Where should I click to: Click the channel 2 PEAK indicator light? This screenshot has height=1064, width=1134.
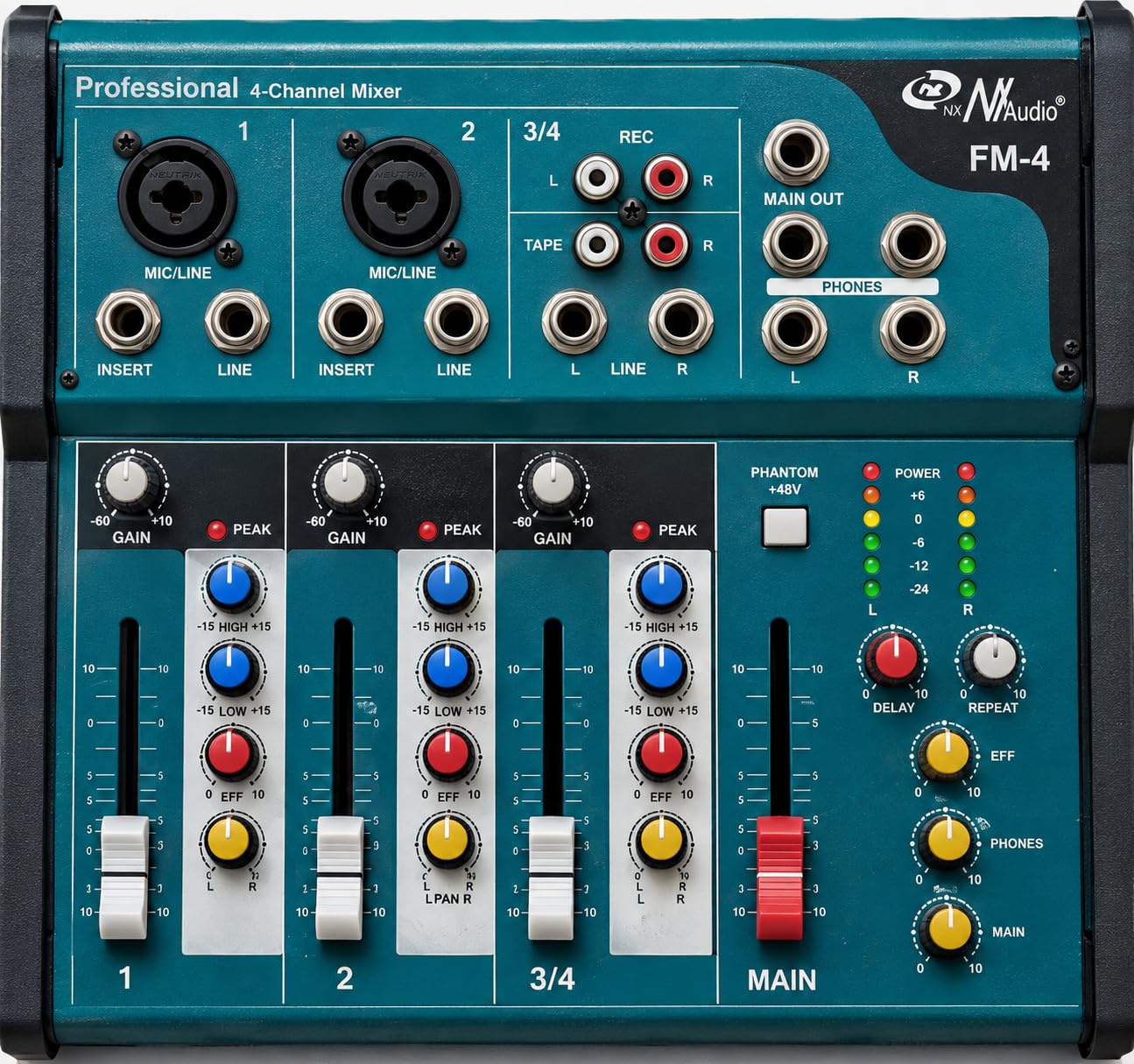tap(428, 530)
